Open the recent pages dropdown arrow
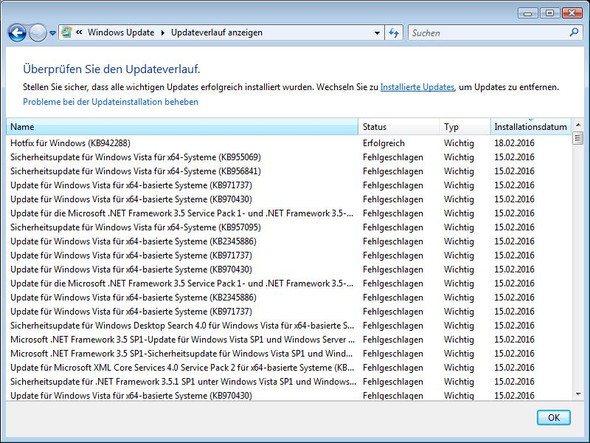 [x=53, y=33]
